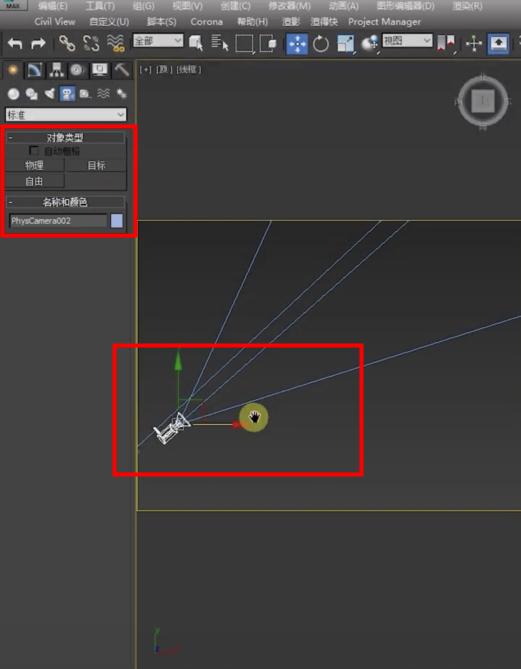
Task: Open the Utilities hammer tab
Action: tap(122, 70)
